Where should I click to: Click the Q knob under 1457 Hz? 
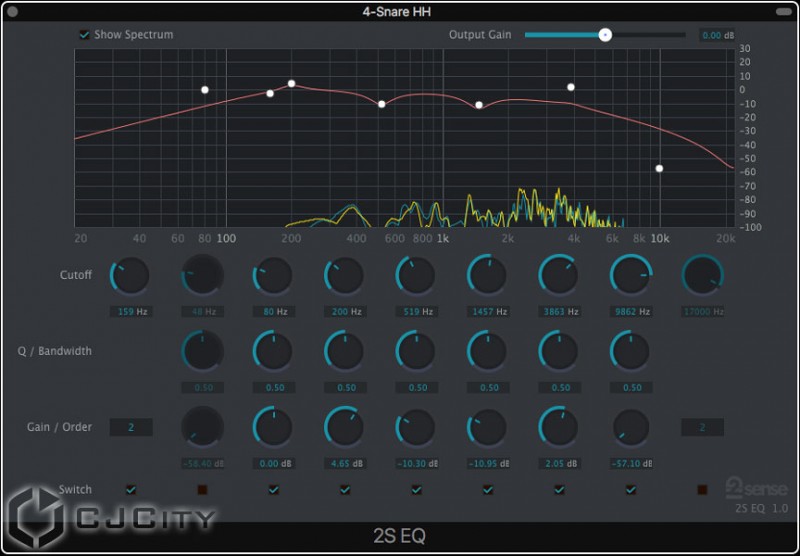(x=487, y=351)
